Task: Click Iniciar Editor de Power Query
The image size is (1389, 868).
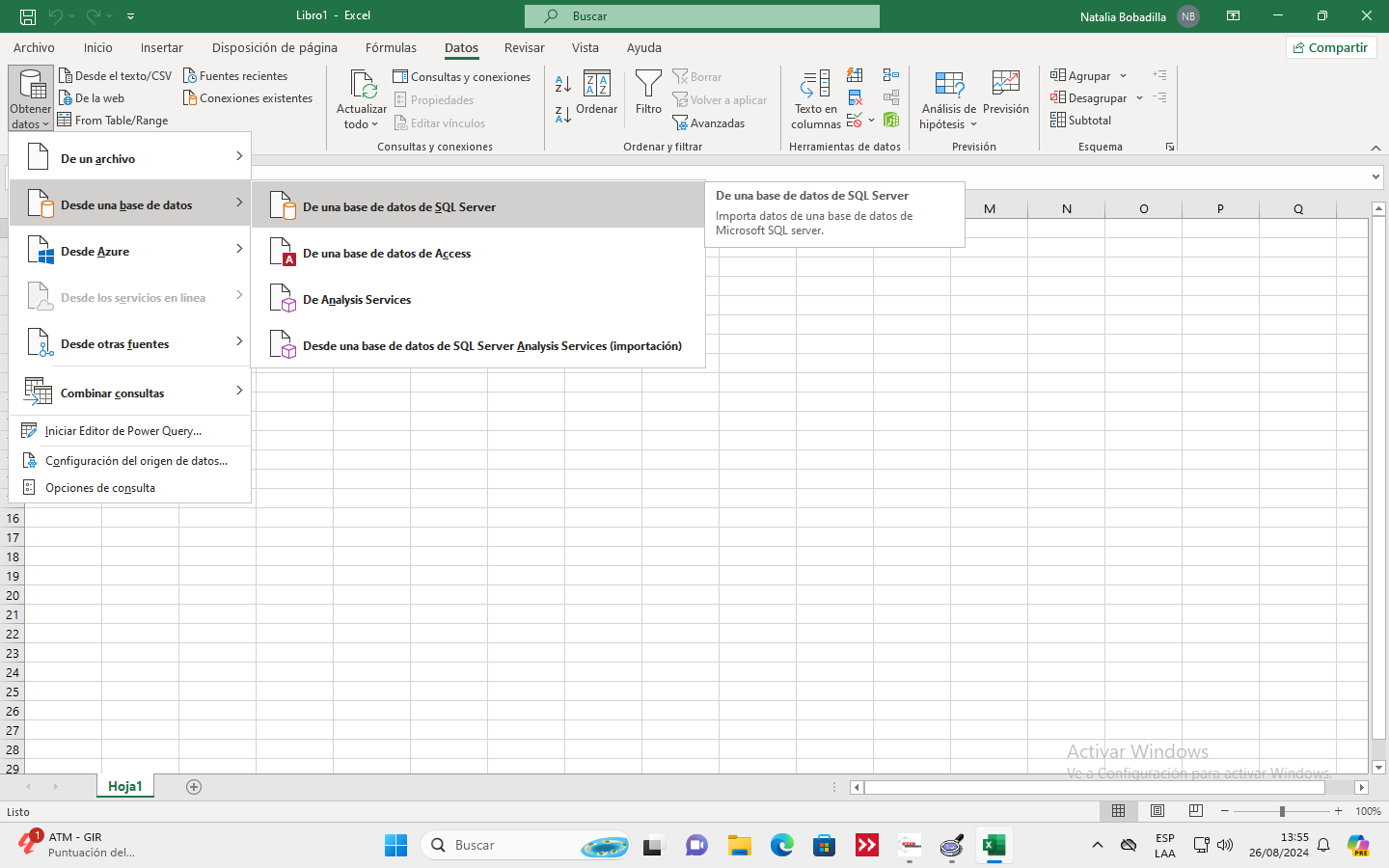Action: [123, 431]
